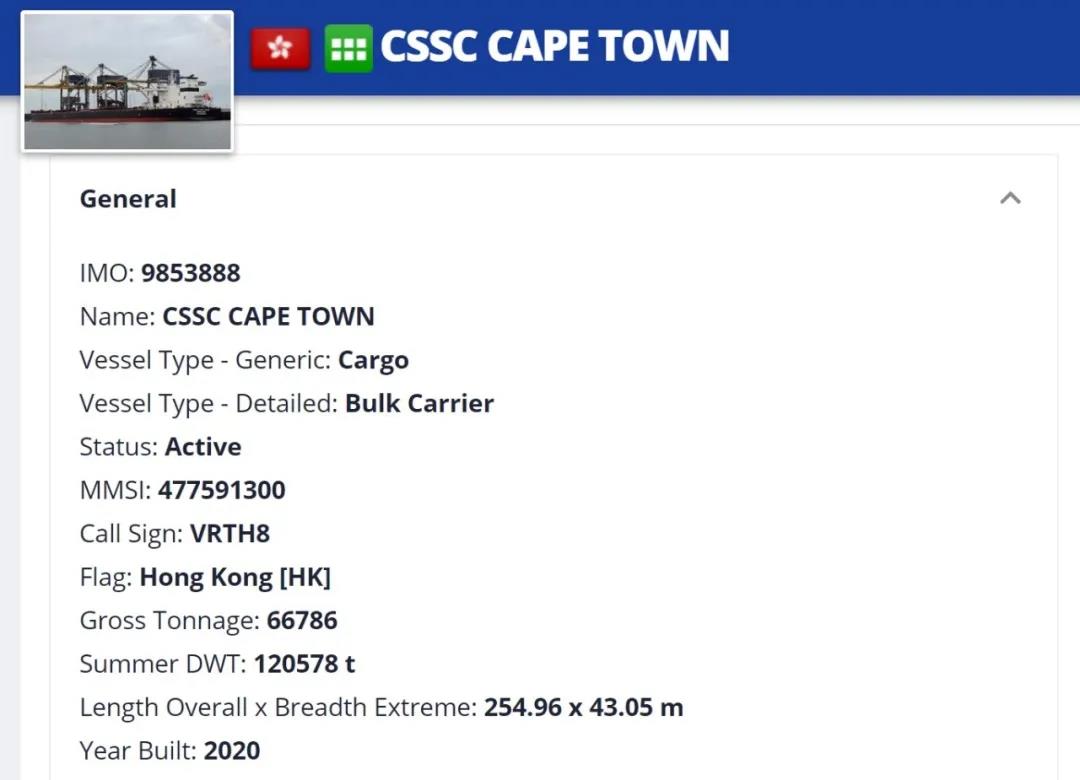The image size is (1080, 780).
Task: Collapse the General section chevron
Action: click(1010, 198)
